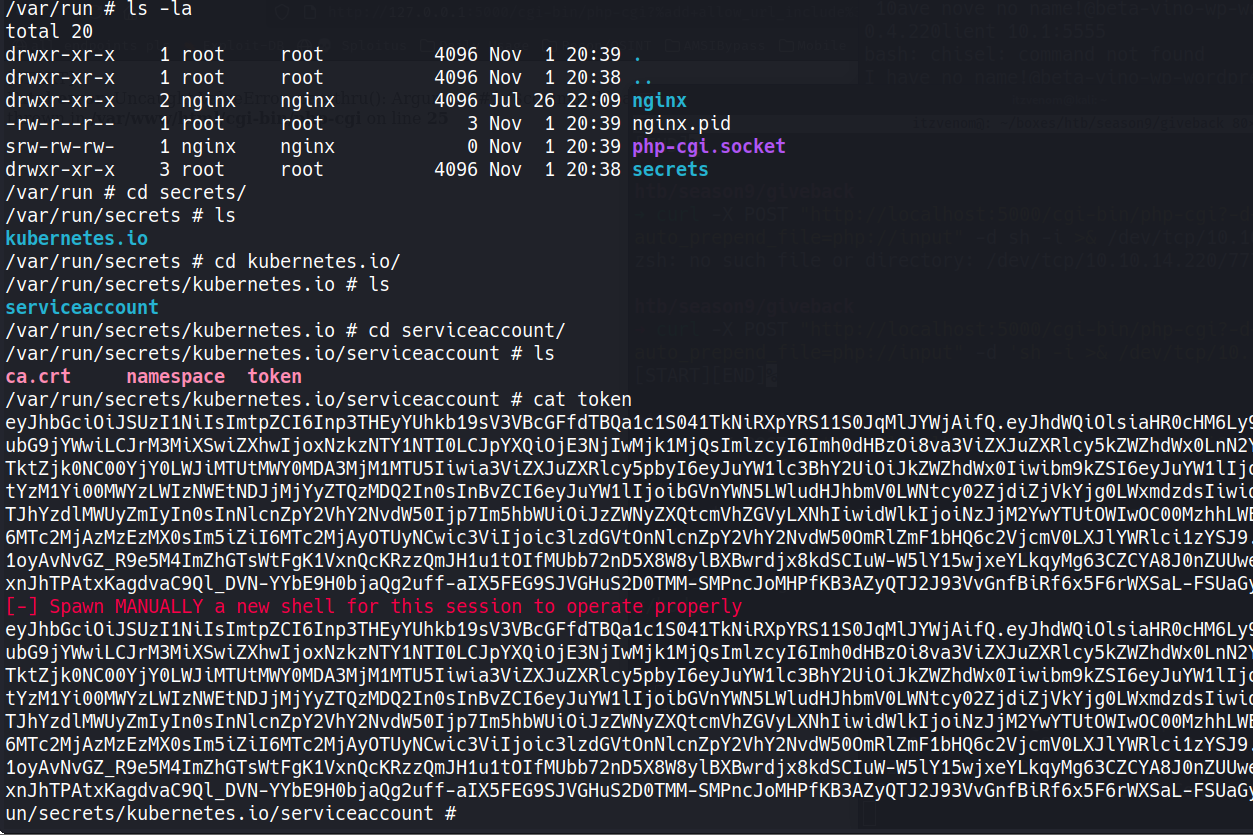Click the kubernetes.io directory listing output
Viewport: 1253px width, 835px height.
[76, 239]
